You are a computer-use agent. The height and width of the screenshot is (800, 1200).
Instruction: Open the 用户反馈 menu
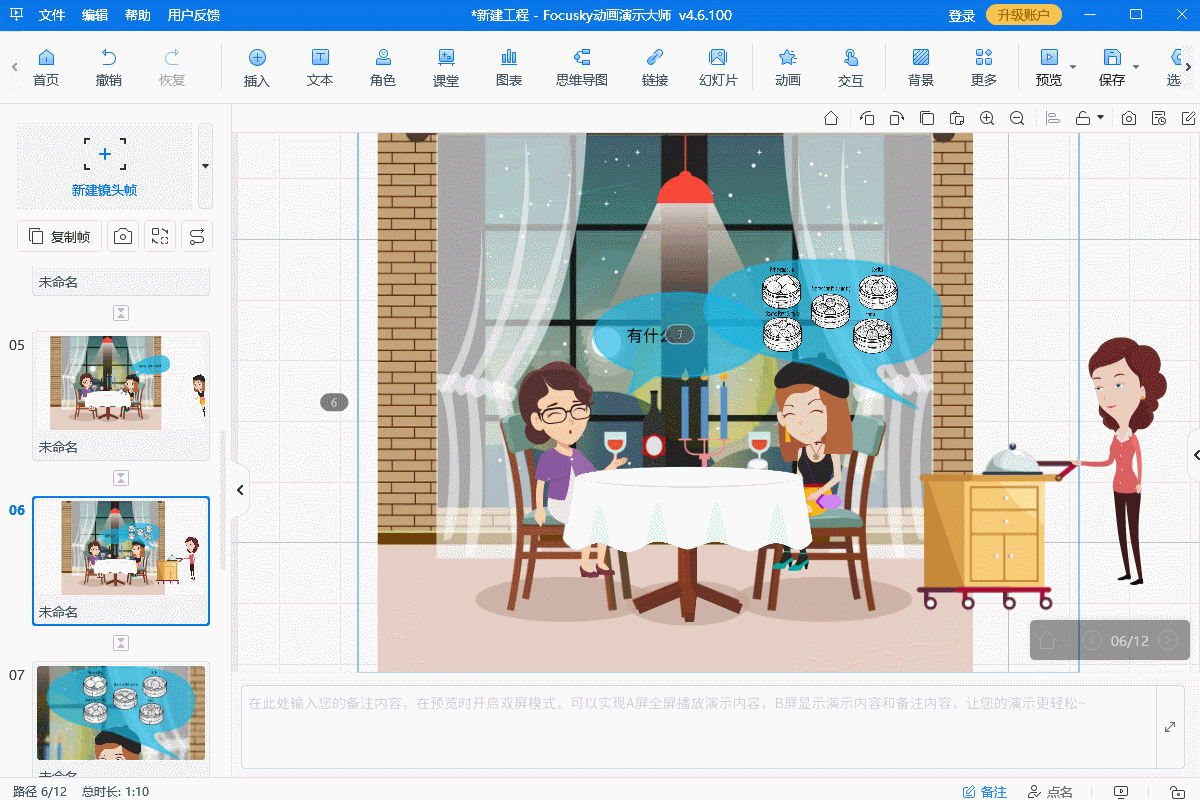[x=194, y=15]
